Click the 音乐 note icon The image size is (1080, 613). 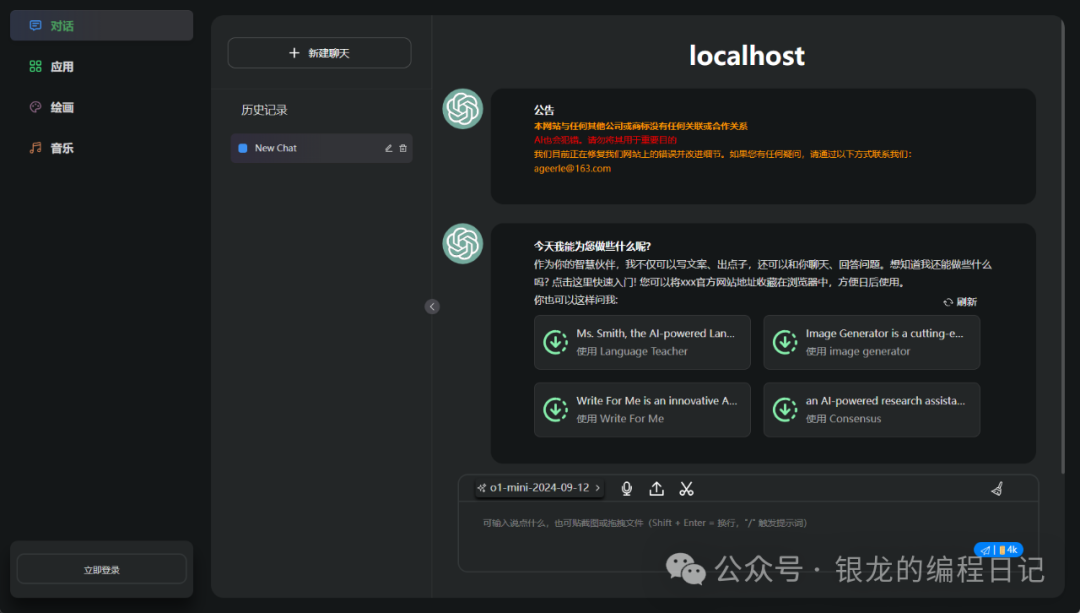[x=35, y=148]
